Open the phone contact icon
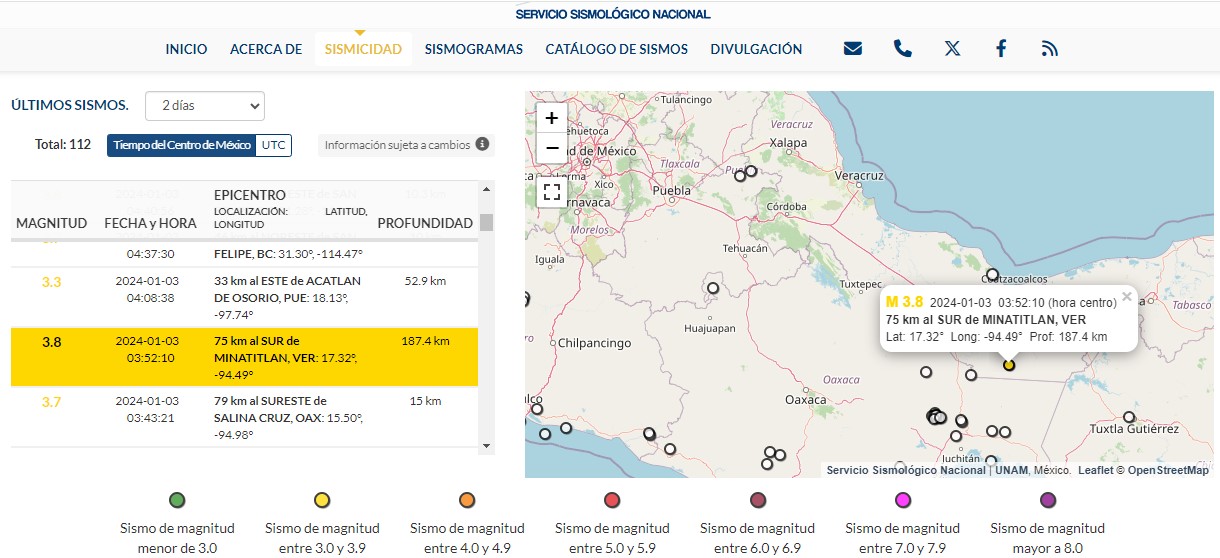 coord(902,48)
